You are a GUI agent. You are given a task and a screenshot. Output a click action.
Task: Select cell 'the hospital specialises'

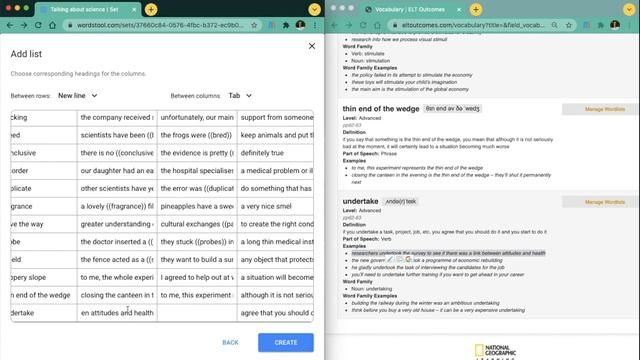point(197,171)
